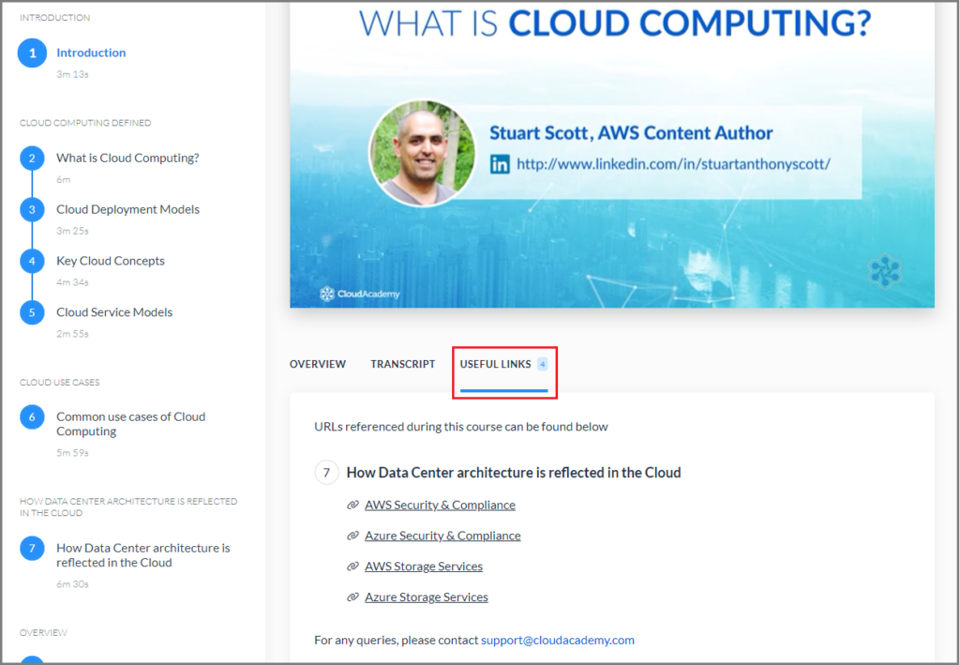Select lesson number 5 circle icon
This screenshot has height=665, width=960.
(x=32, y=312)
